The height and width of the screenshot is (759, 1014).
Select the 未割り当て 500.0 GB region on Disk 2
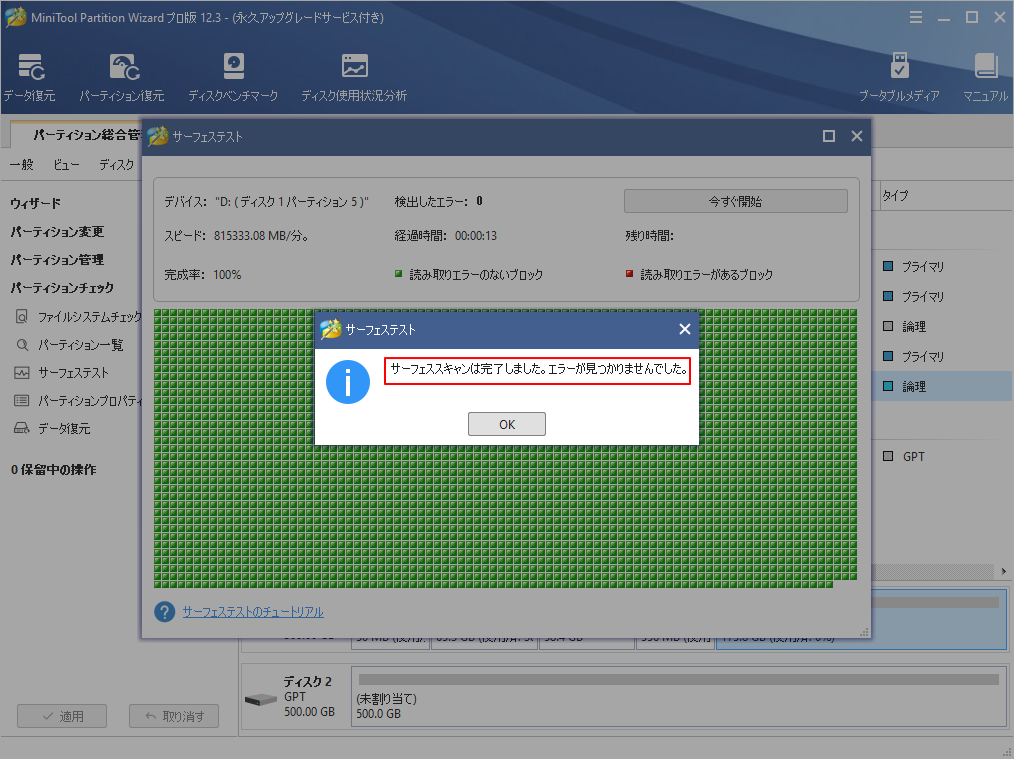(x=679, y=697)
